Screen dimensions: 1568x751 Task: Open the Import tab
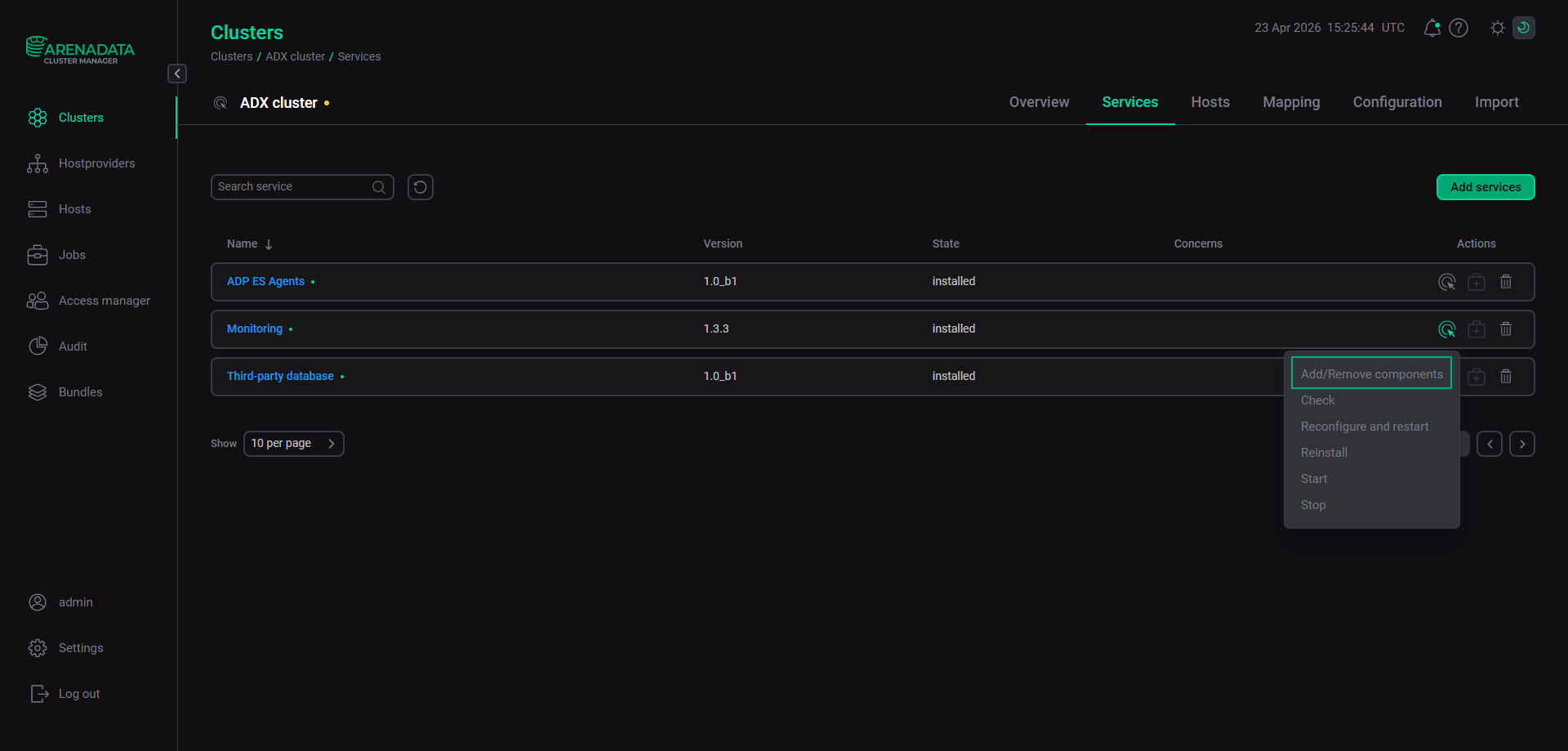(x=1497, y=102)
